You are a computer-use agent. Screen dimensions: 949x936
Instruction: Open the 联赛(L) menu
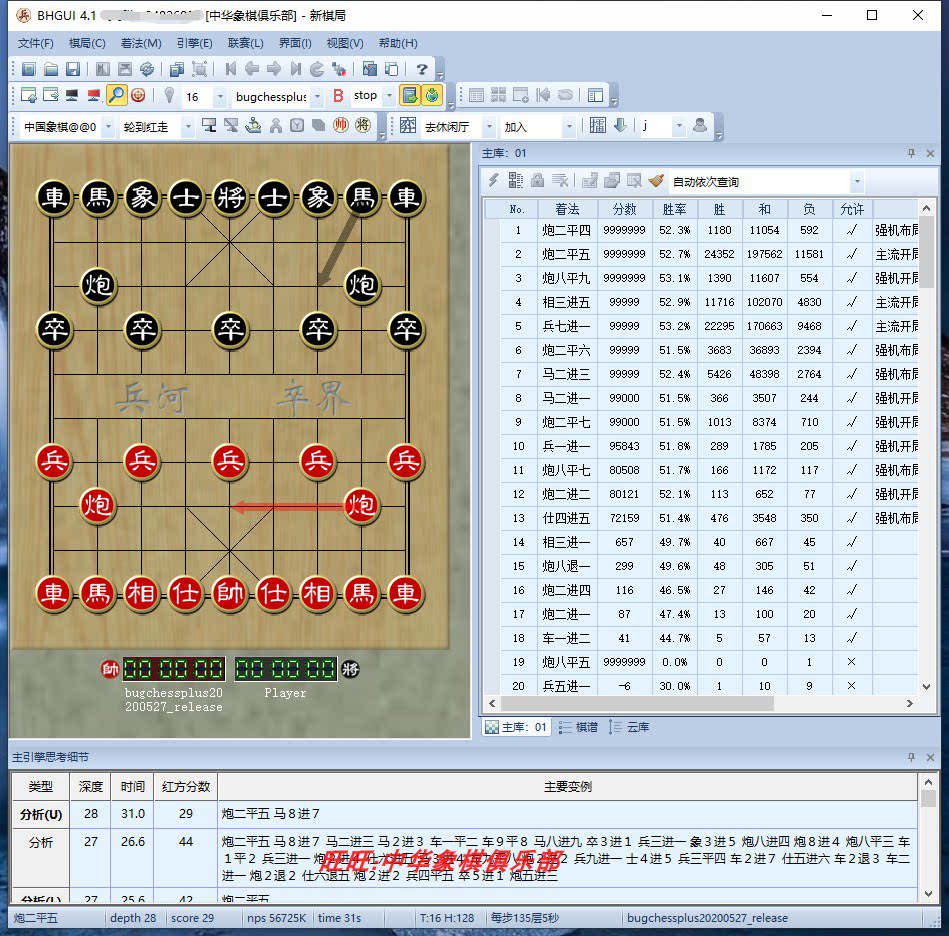245,43
